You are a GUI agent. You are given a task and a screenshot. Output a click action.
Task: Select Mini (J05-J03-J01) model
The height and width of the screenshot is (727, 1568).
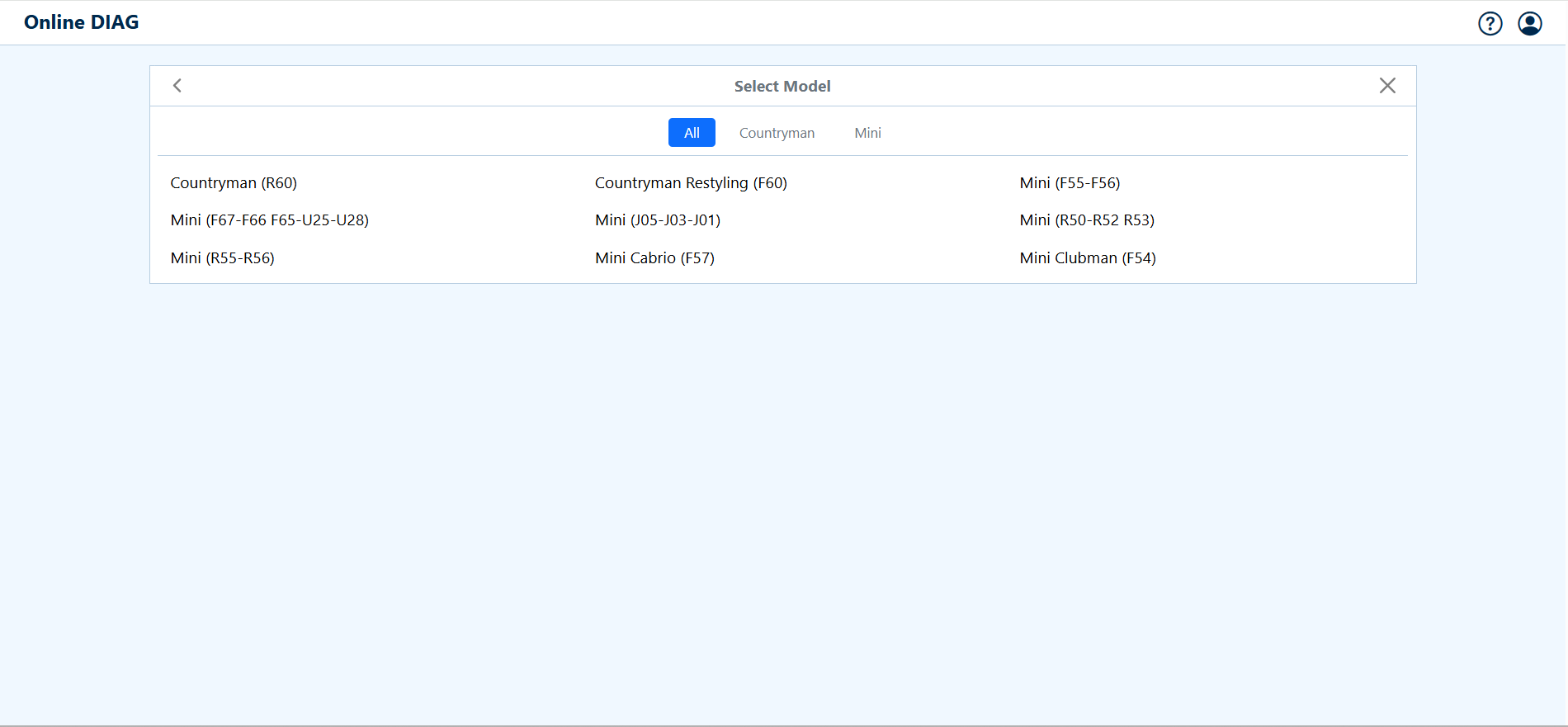[x=658, y=220]
